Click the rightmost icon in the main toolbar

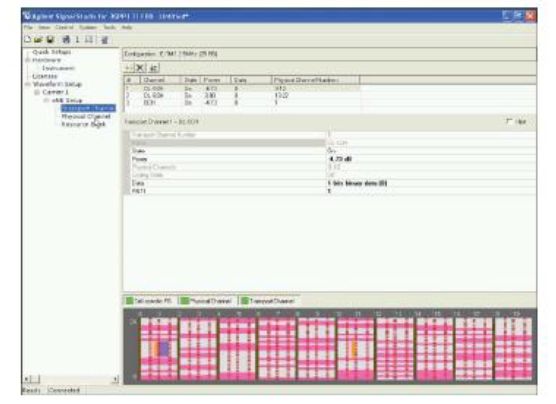tap(105, 40)
